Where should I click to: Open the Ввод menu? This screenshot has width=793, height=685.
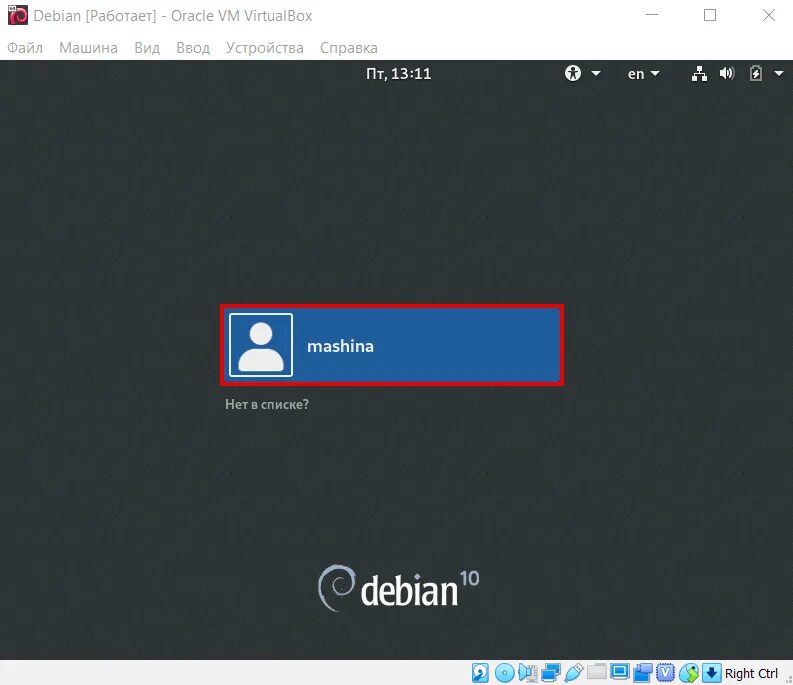(193, 48)
